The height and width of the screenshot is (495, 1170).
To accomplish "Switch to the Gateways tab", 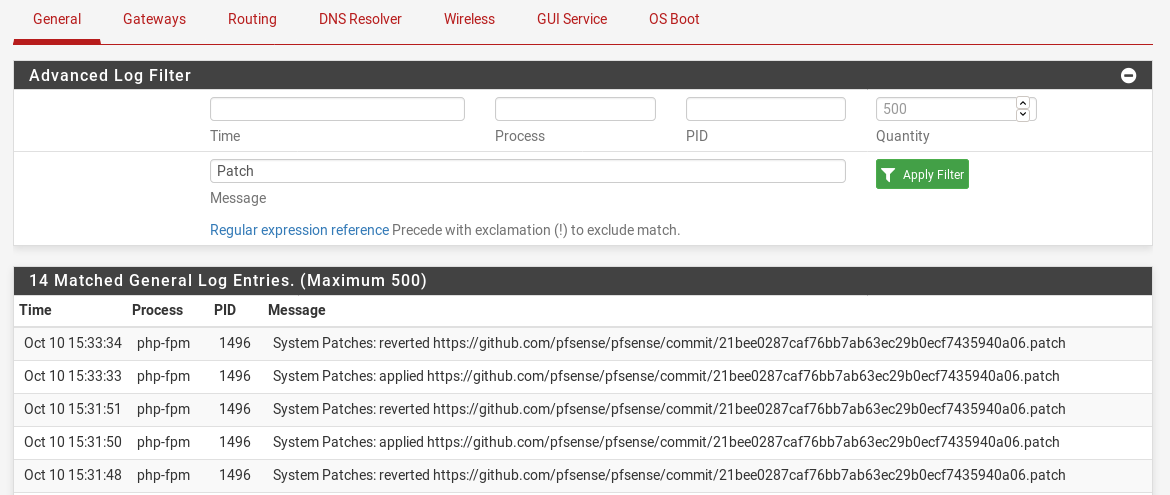I will (154, 19).
